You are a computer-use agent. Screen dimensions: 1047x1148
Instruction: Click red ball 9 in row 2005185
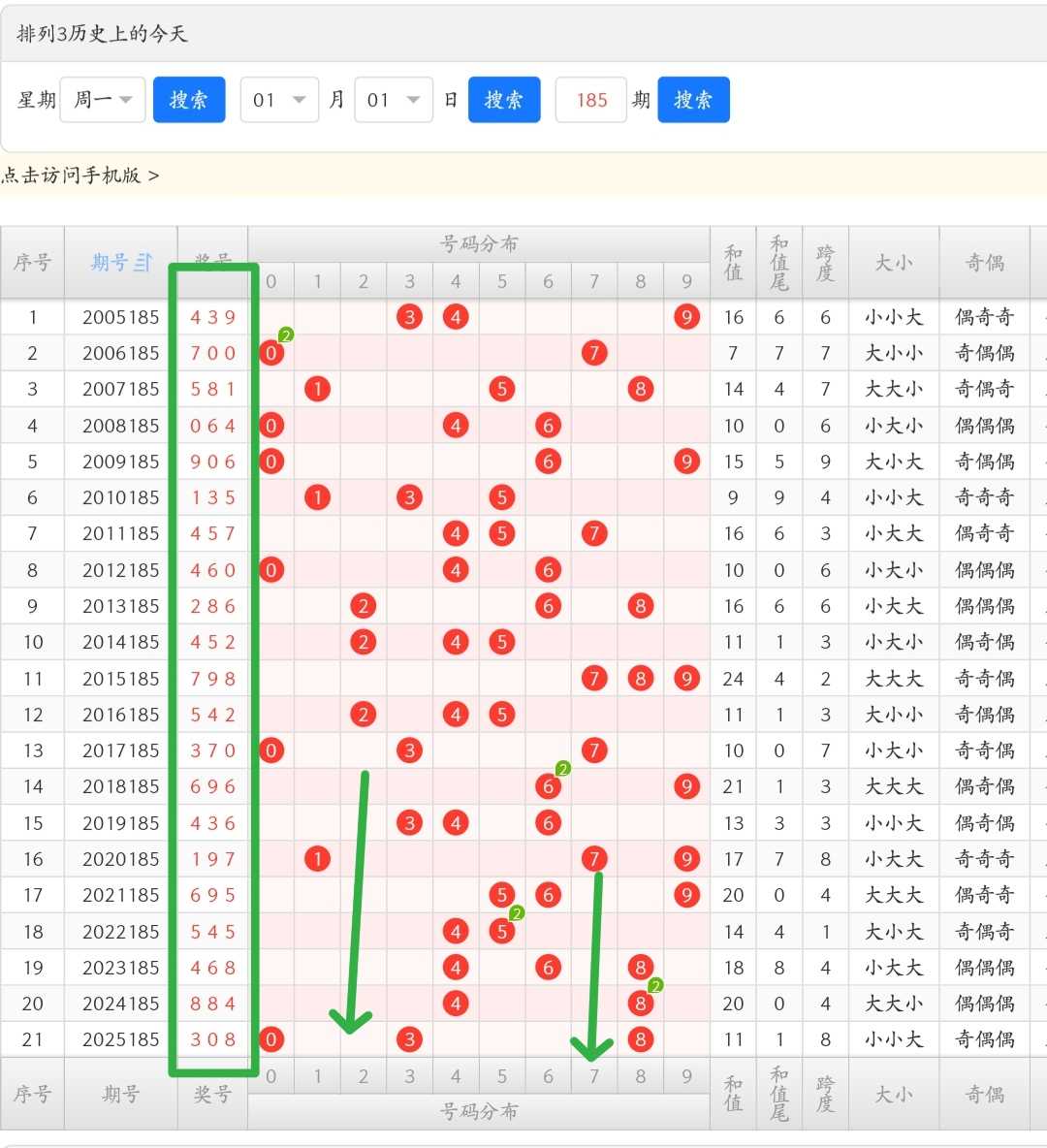click(x=686, y=317)
